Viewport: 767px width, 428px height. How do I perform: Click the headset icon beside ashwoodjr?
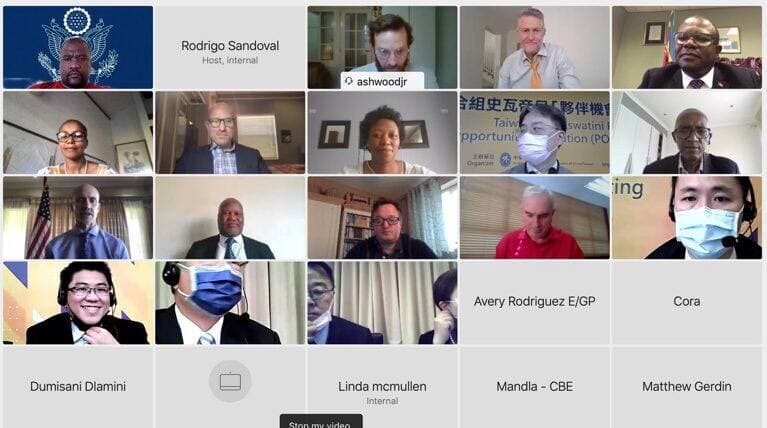[x=349, y=81]
